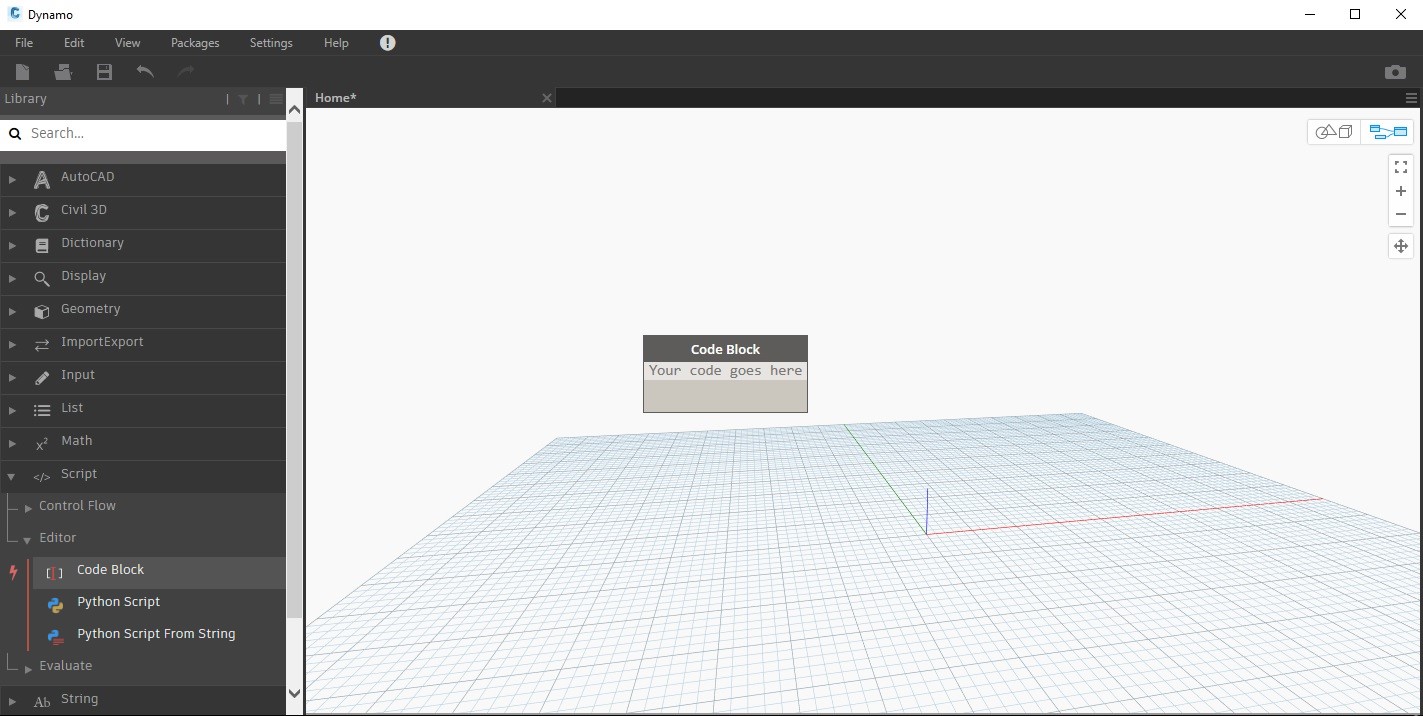Image resolution: width=1423 pixels, height=717 pixels.
Task: Expand the String category arrow
Action: 12,702
